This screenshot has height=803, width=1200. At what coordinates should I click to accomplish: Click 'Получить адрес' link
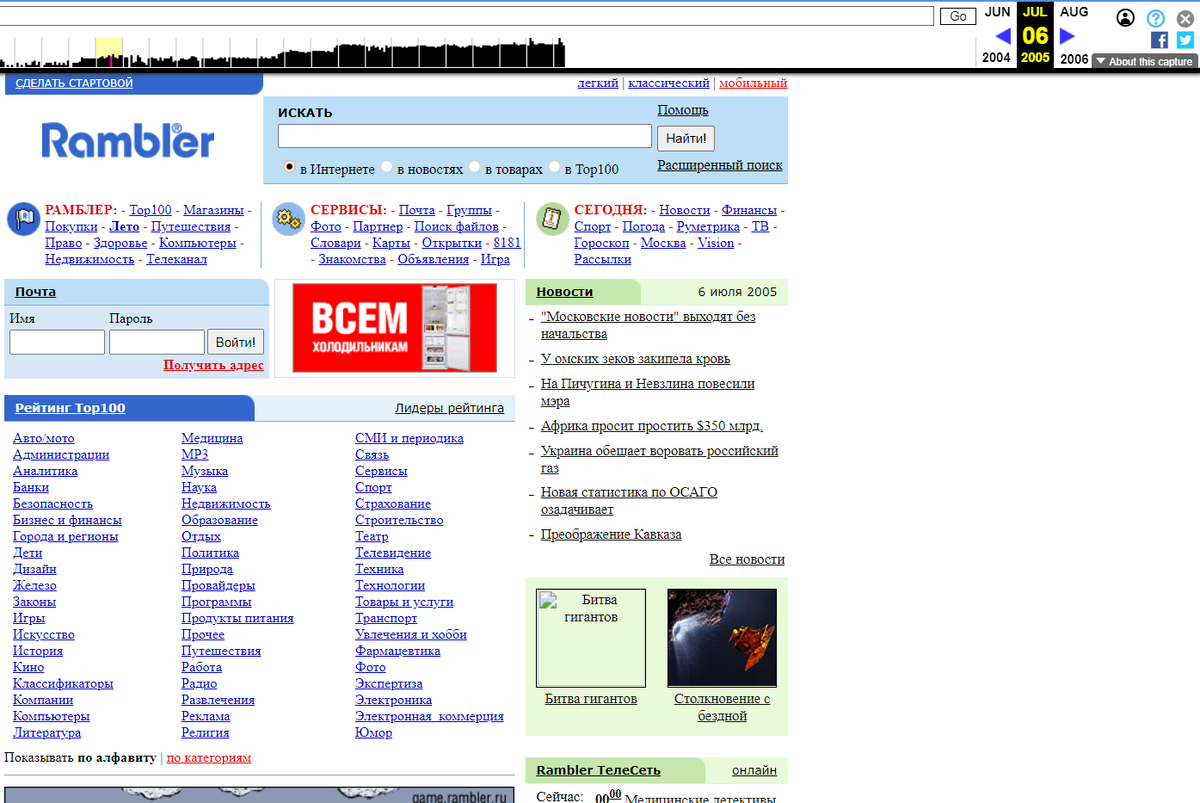click(x=214, y=365)
